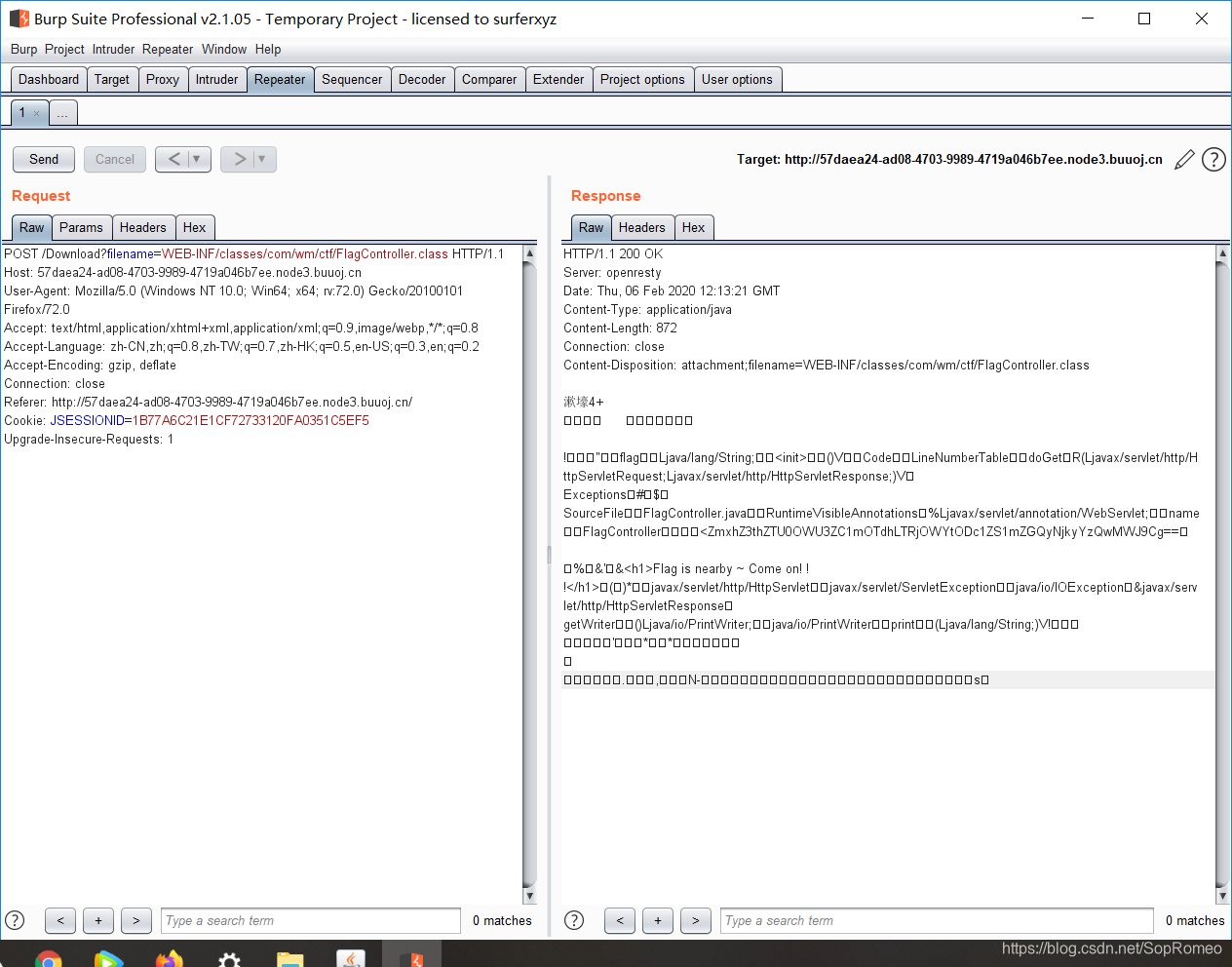Click Response panel vertical scrollbar

click(1222, 575)
